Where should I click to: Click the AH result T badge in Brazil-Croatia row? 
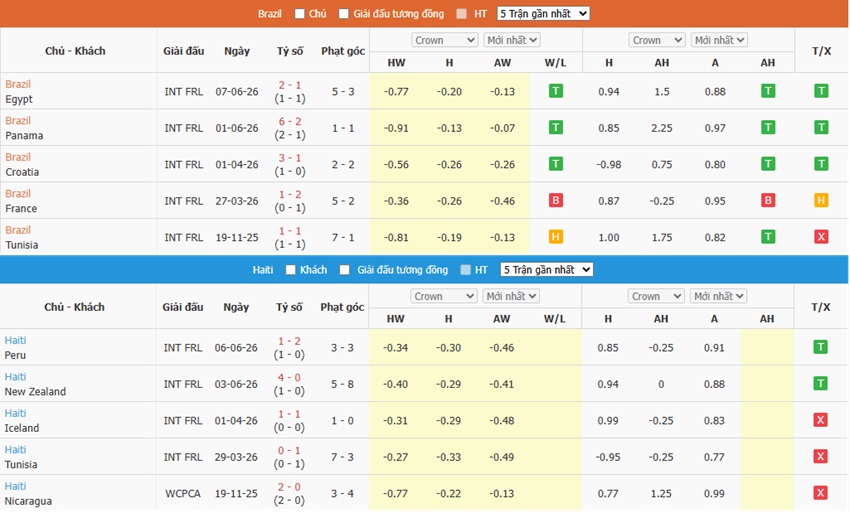tap(768, 164)
